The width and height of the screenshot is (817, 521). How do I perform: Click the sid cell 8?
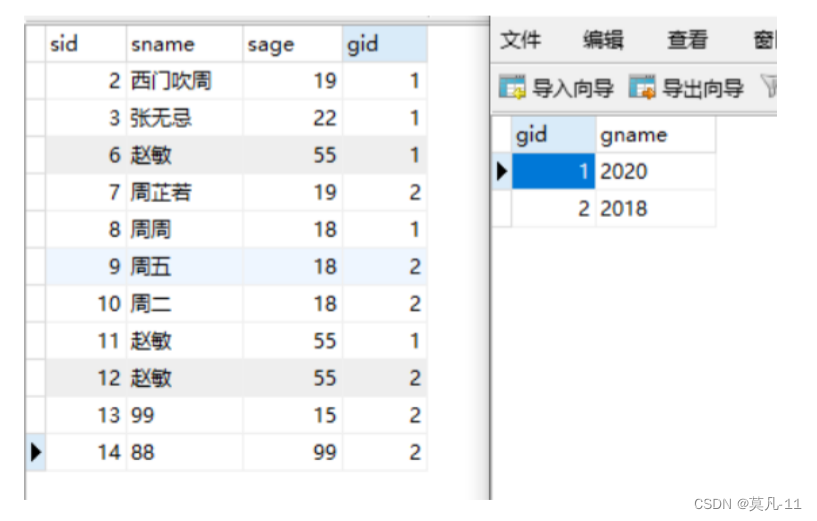(x=85, y=230)
